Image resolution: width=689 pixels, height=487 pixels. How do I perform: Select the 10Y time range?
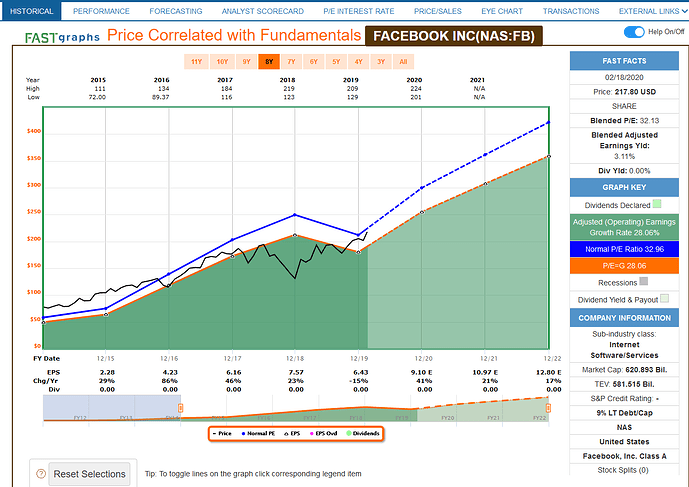click(222, 62)
